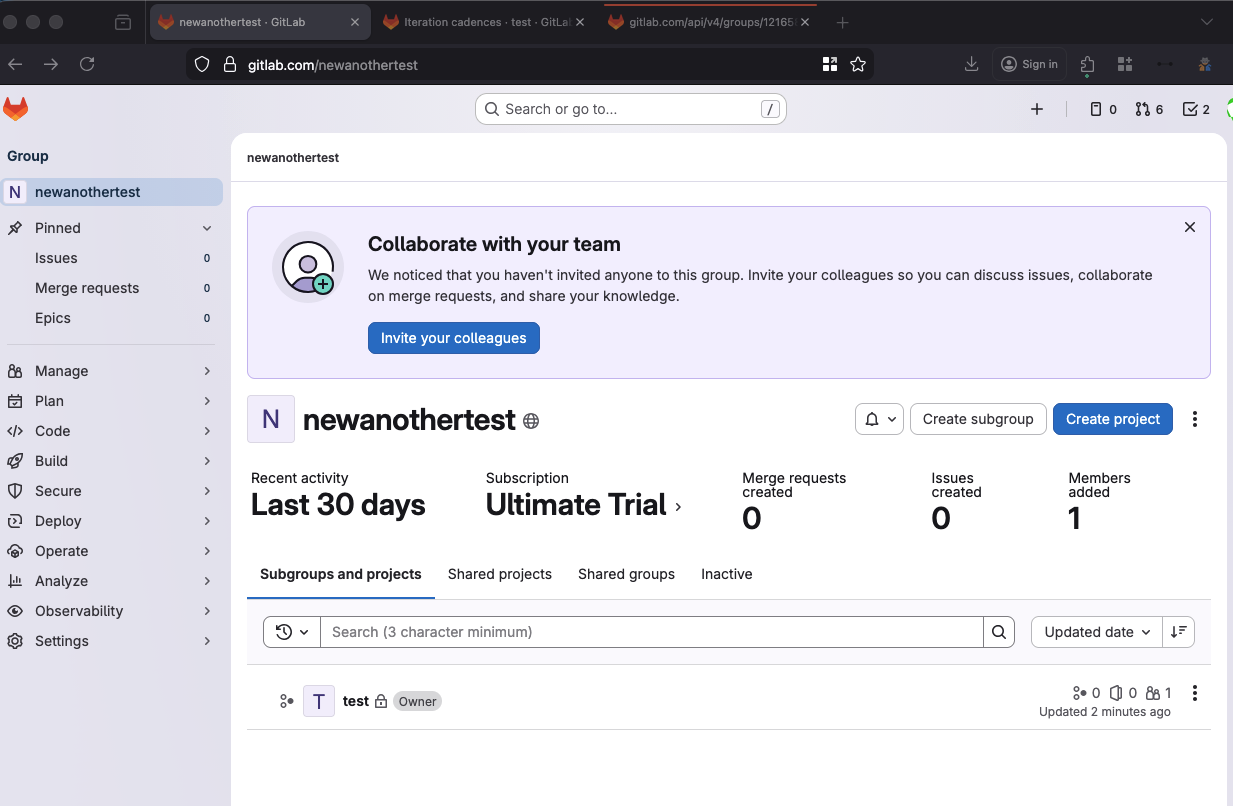Toggle the sort direction button

[1179, 632]
